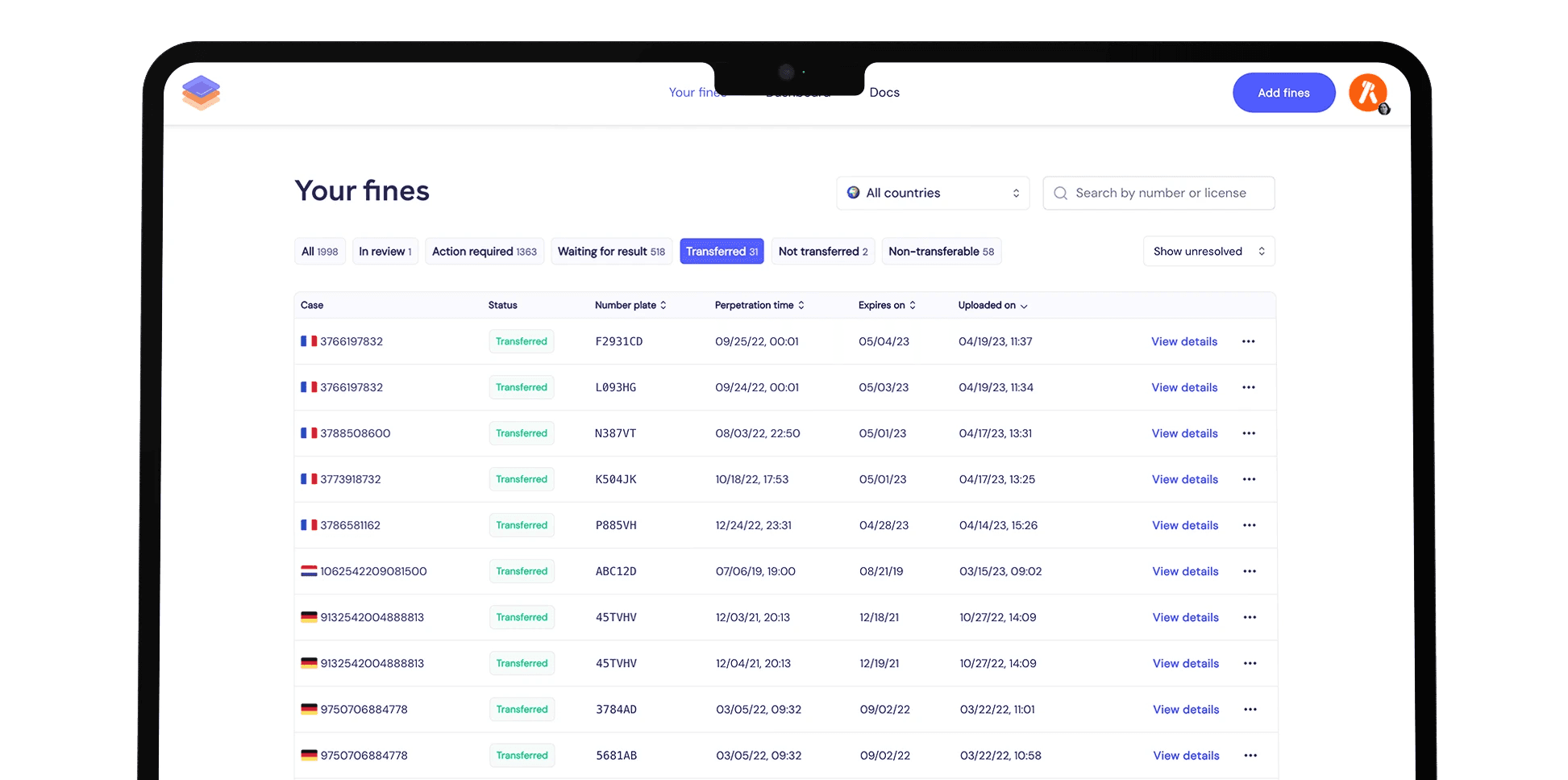Click the Add fines button

1284,93
